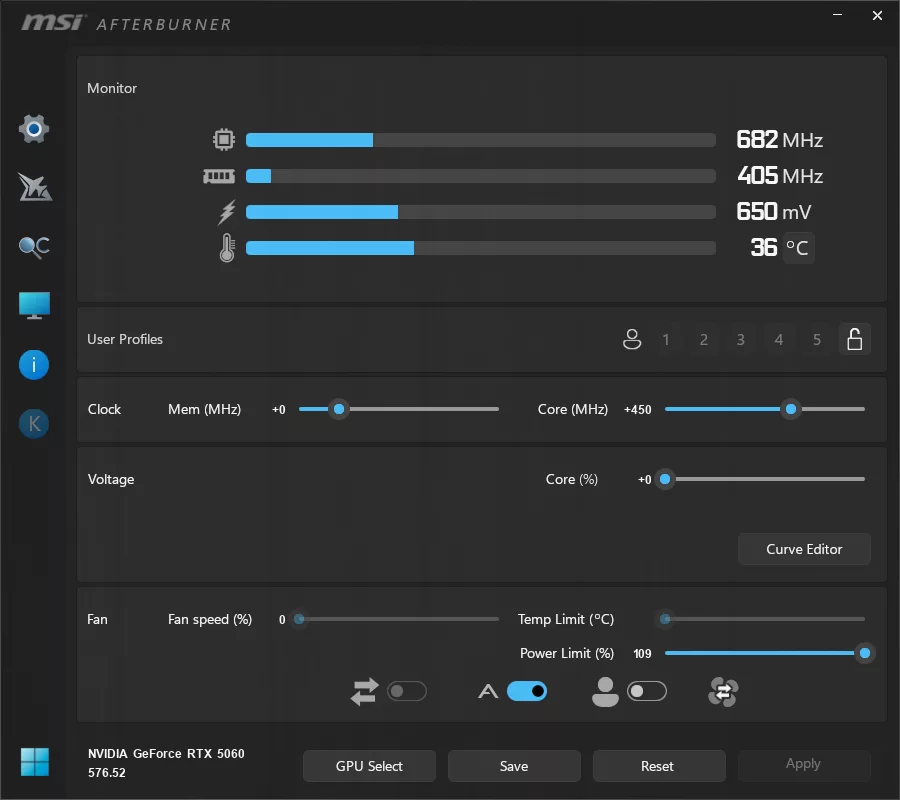Screen dimensions: 900x800
Task: Click the fan sync icon
Action: [723, 692]
